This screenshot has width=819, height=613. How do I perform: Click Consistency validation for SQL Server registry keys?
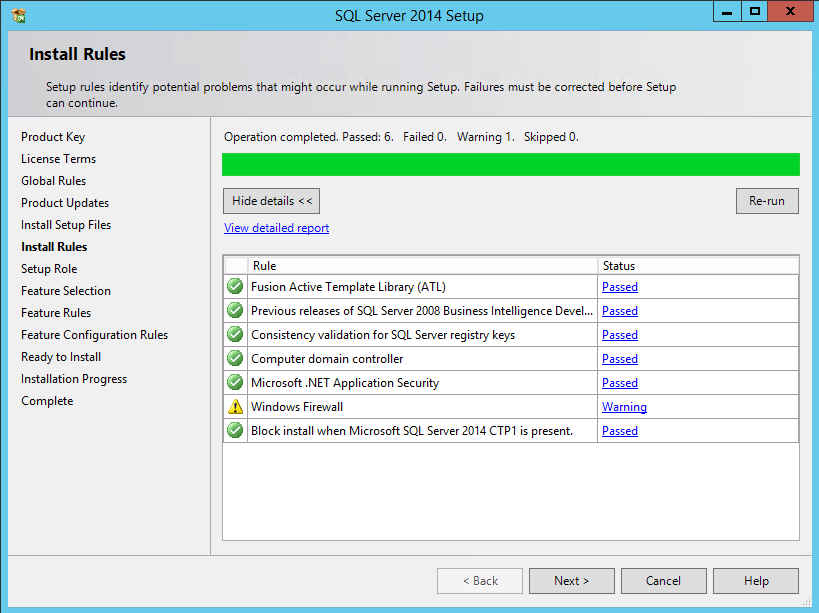tap(383, 335)
